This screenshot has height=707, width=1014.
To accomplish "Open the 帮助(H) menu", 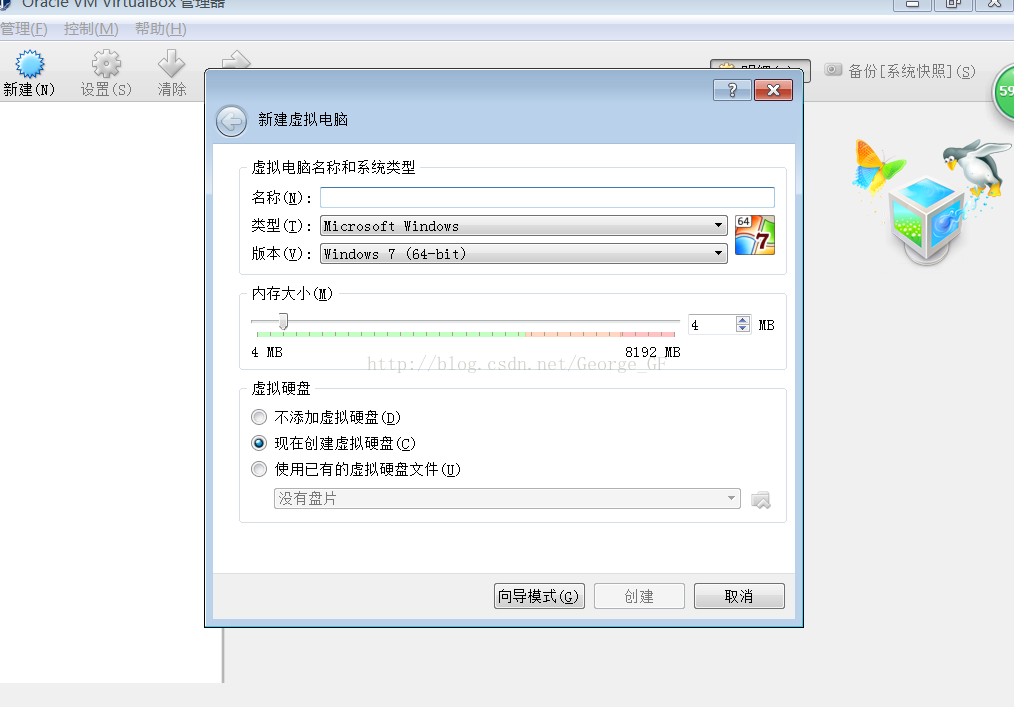I will pyautogui.click(x=160, y=29).
